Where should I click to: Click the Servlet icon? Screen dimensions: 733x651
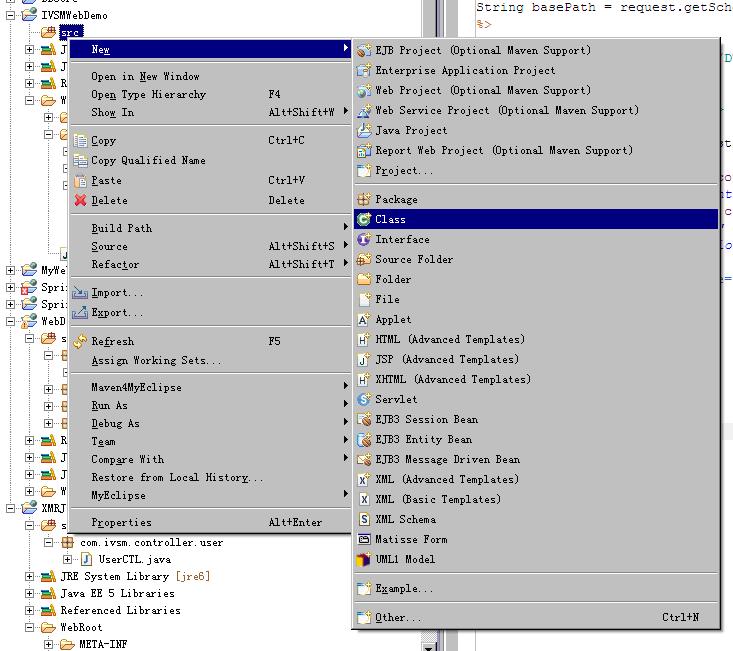pyautogui.click(x=364, y=400)
